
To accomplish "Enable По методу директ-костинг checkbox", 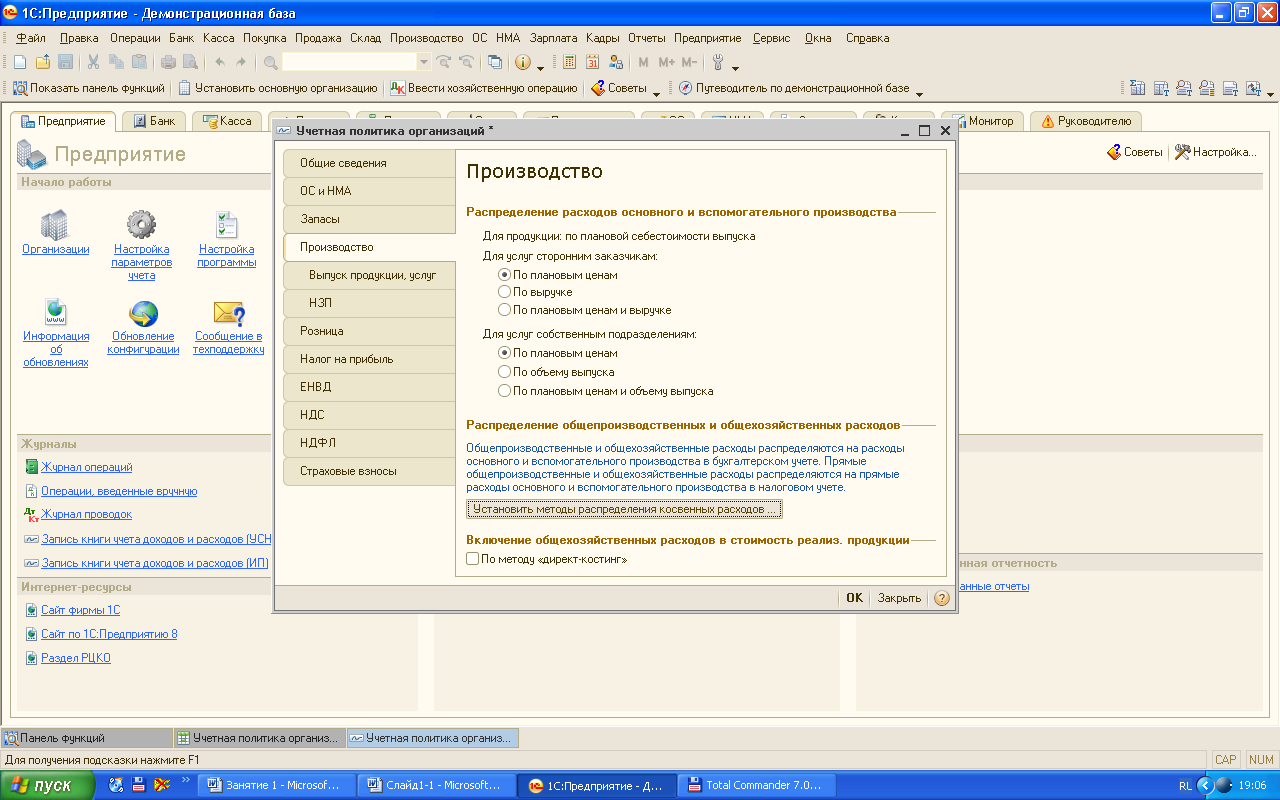I will pos(547,559).
